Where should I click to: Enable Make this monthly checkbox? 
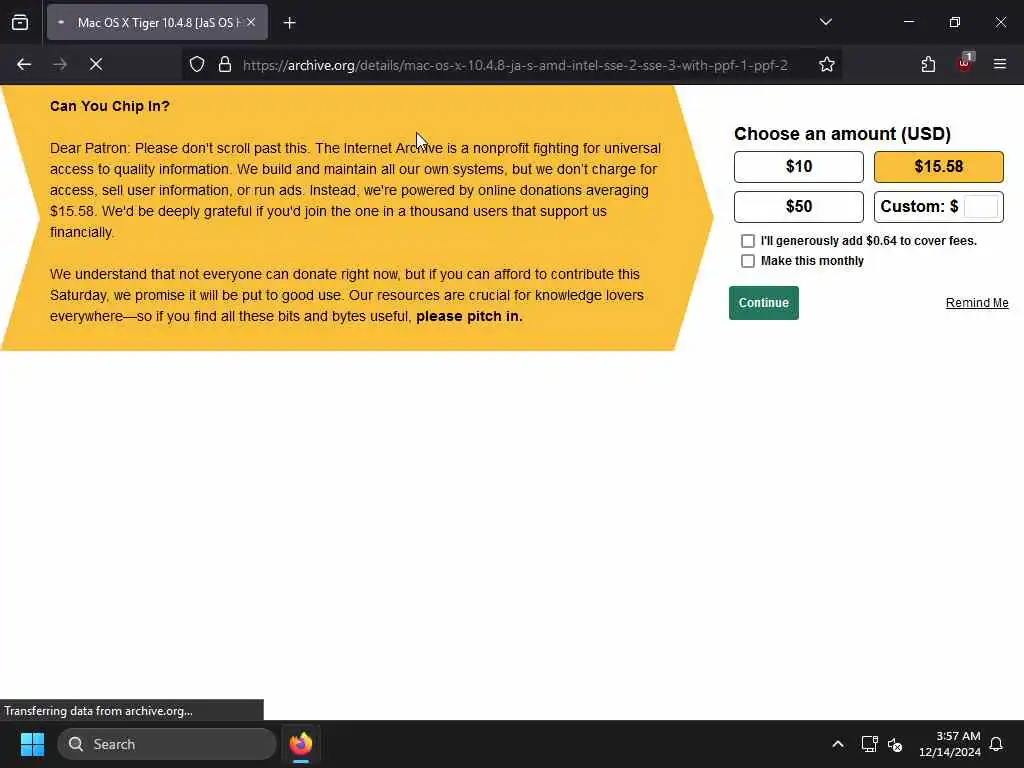(x=748, y=261)
